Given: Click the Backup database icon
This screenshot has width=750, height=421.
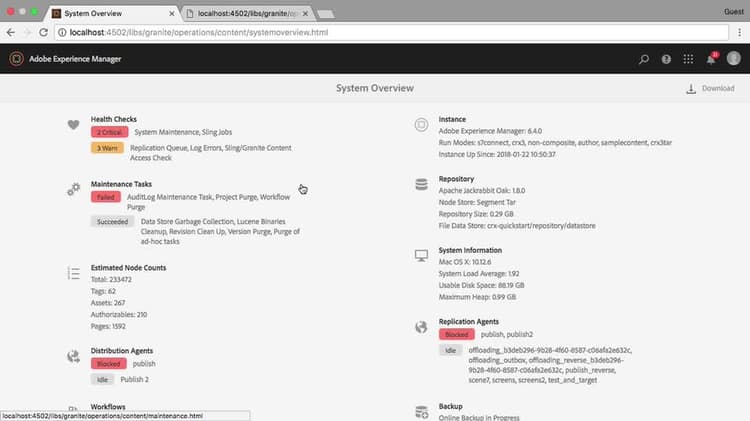Looking at the screenshot, I should 421,412.
